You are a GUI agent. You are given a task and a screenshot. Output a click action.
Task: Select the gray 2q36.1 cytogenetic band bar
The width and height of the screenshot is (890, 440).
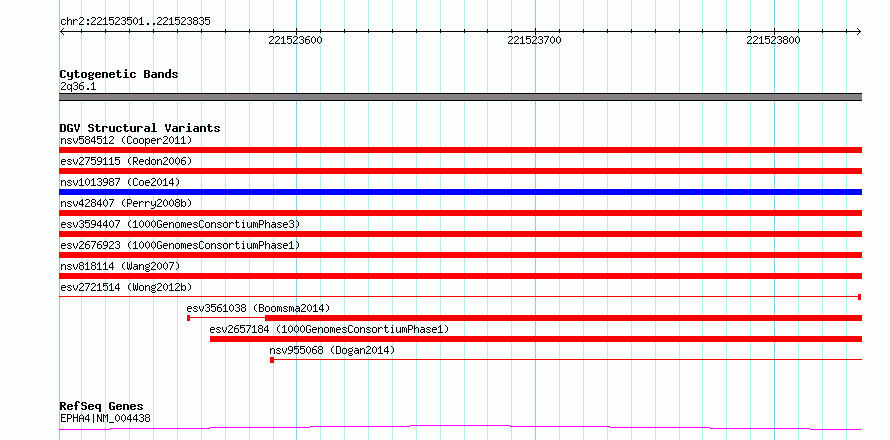coord(461,97)
